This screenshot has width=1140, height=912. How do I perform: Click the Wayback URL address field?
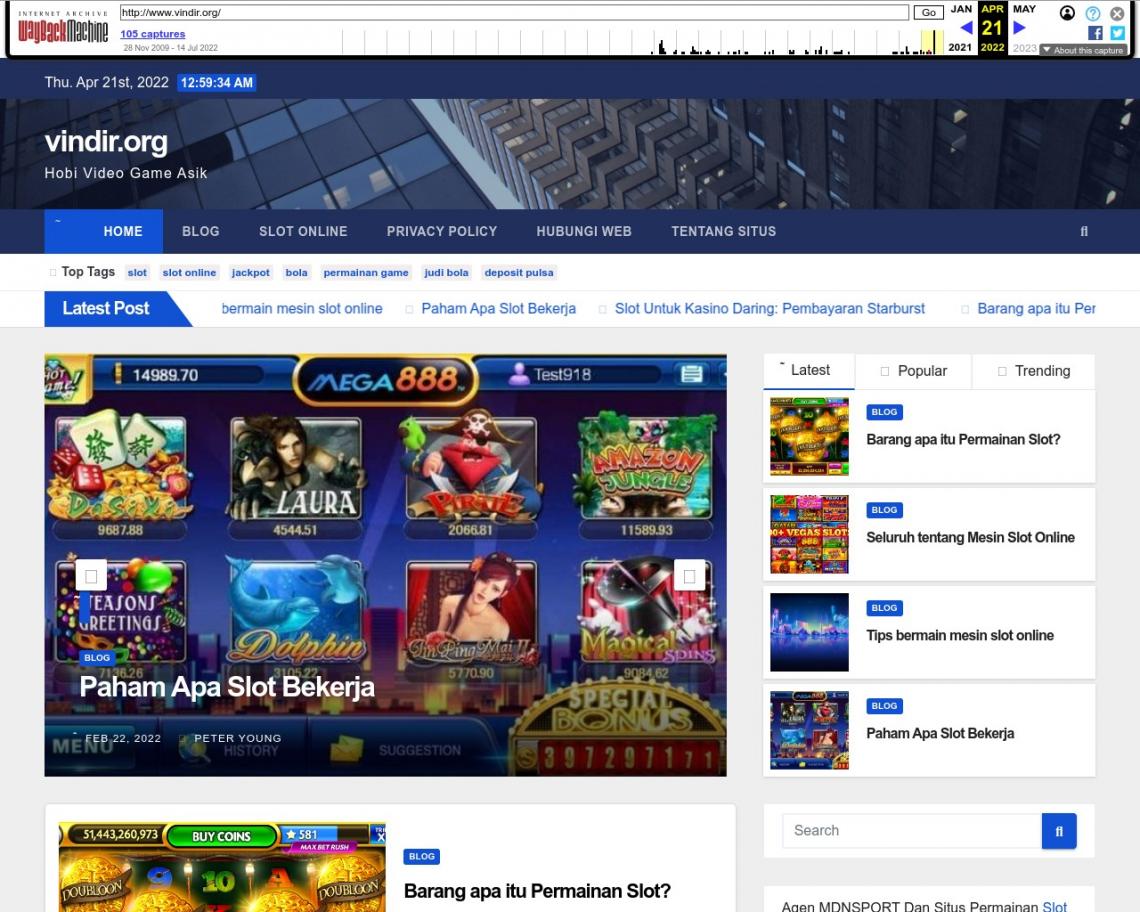click(514, 12)
